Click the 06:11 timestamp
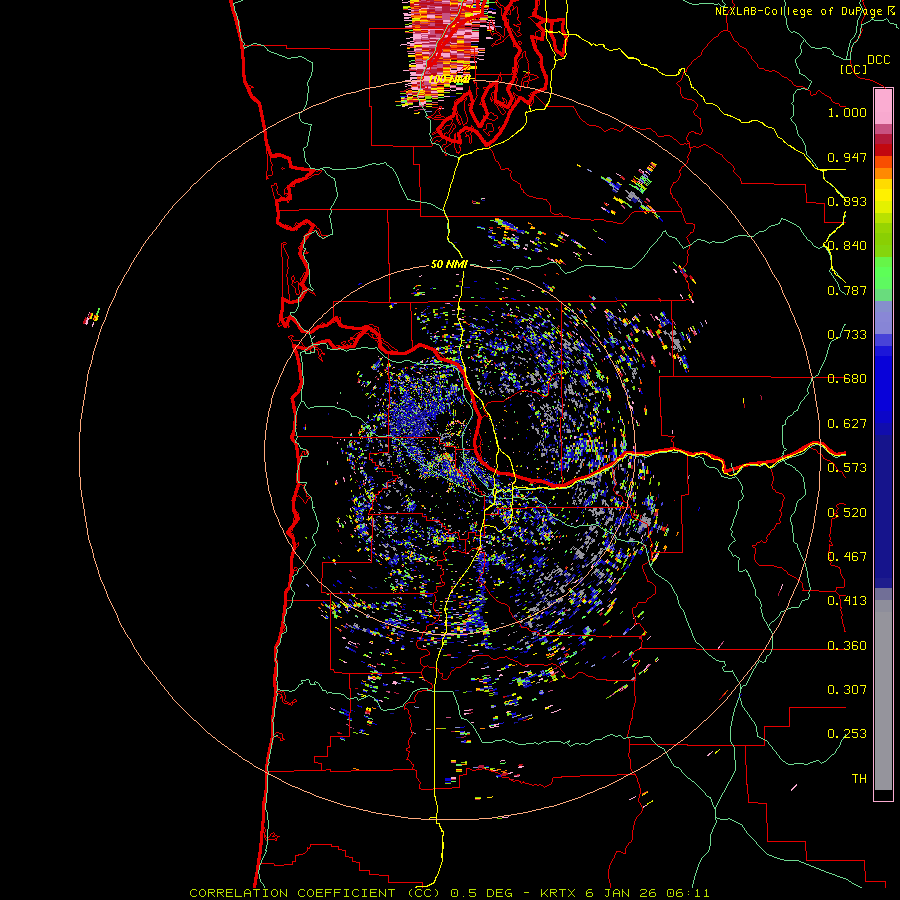This screenshot has width=900, height=900. pos(687,893)
